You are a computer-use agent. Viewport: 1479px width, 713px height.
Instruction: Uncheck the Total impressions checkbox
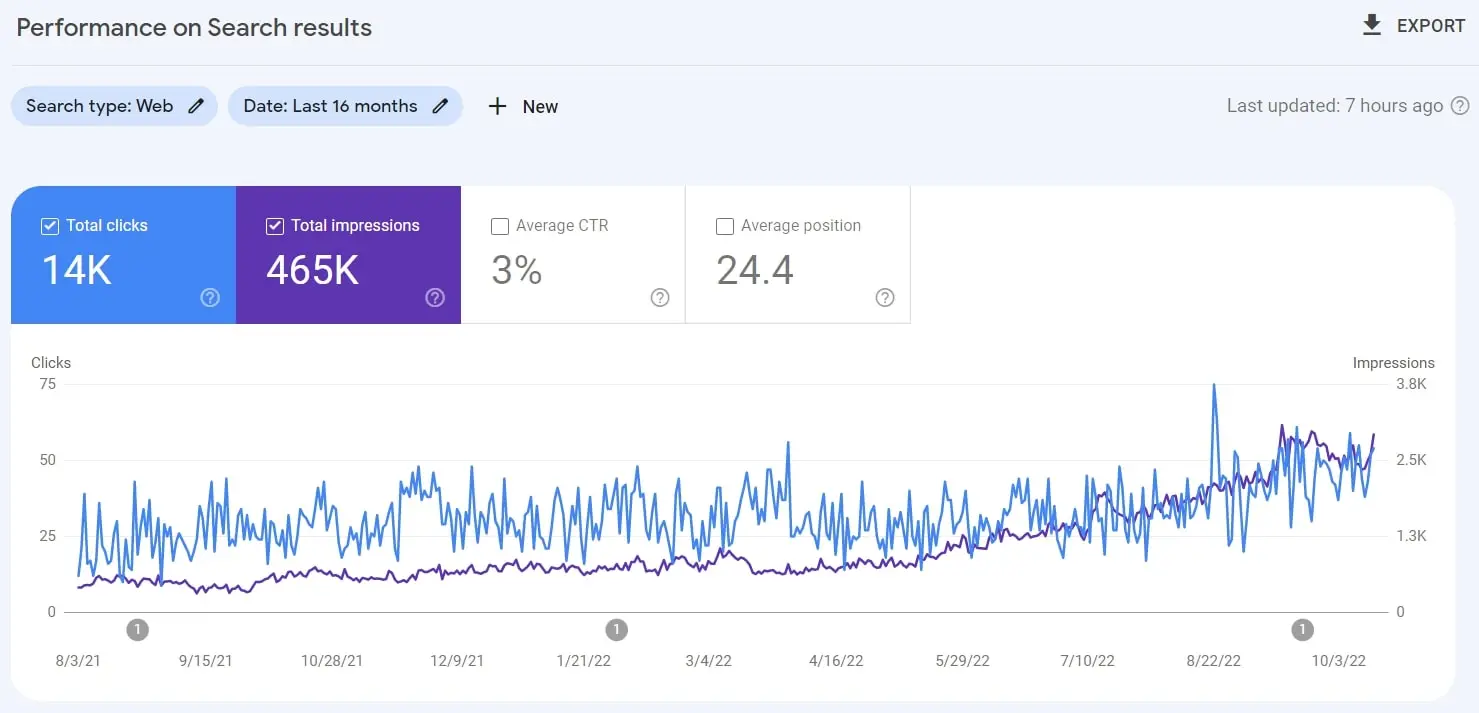[274, 225]
